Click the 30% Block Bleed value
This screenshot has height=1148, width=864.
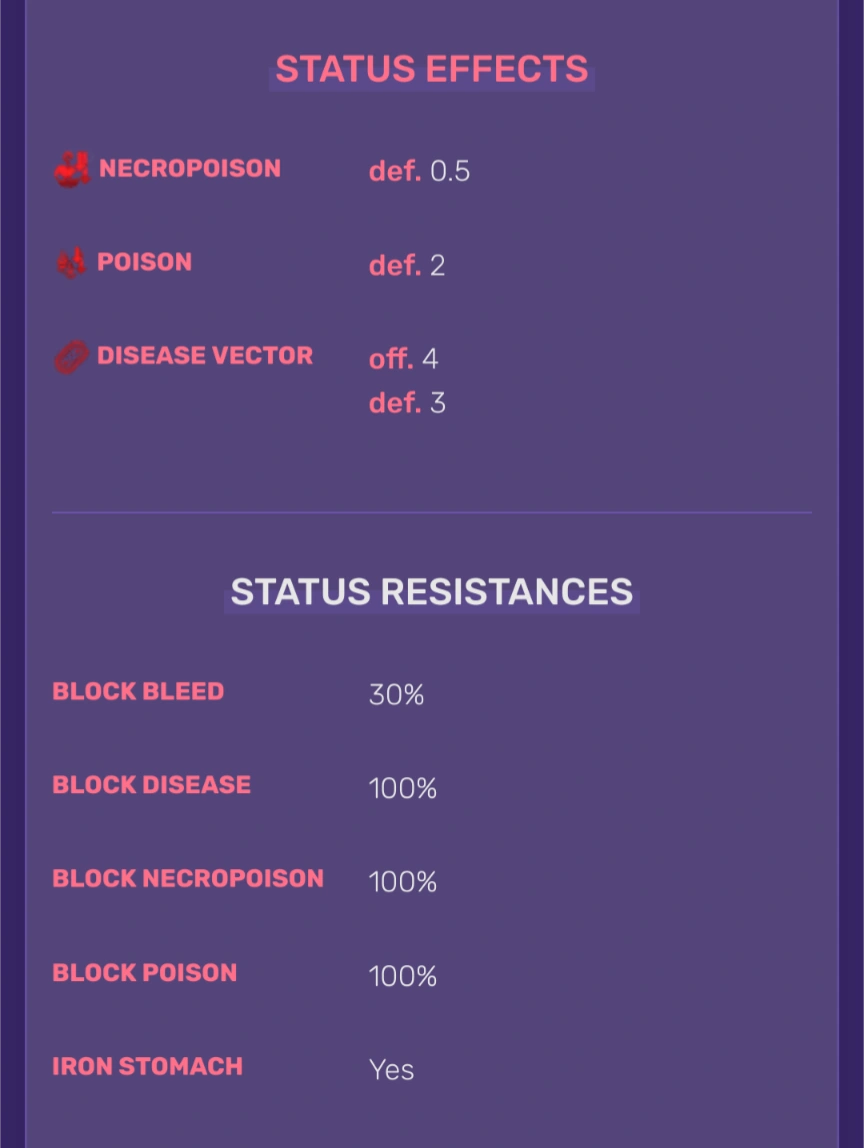pos(396,695)
